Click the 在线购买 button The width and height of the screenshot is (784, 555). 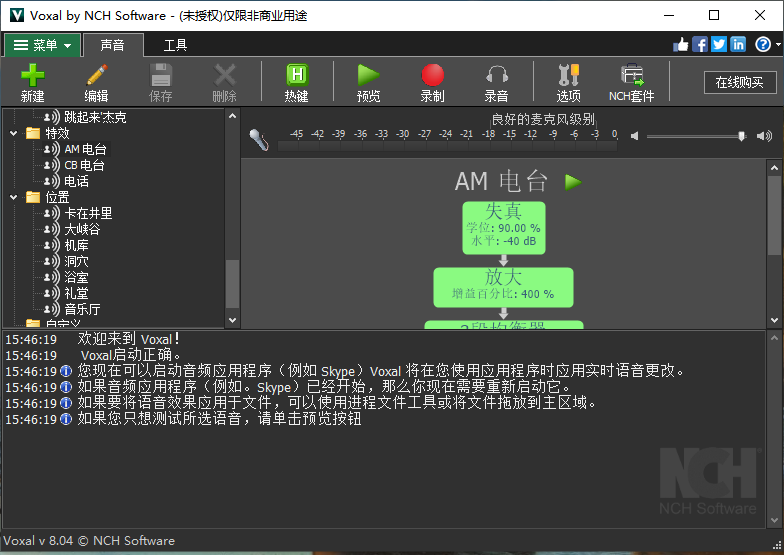(x=739, y=83)
